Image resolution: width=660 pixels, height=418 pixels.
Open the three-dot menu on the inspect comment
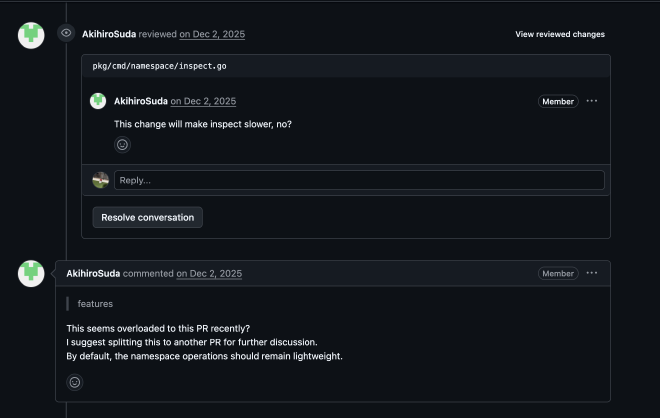tap(592, 101)
